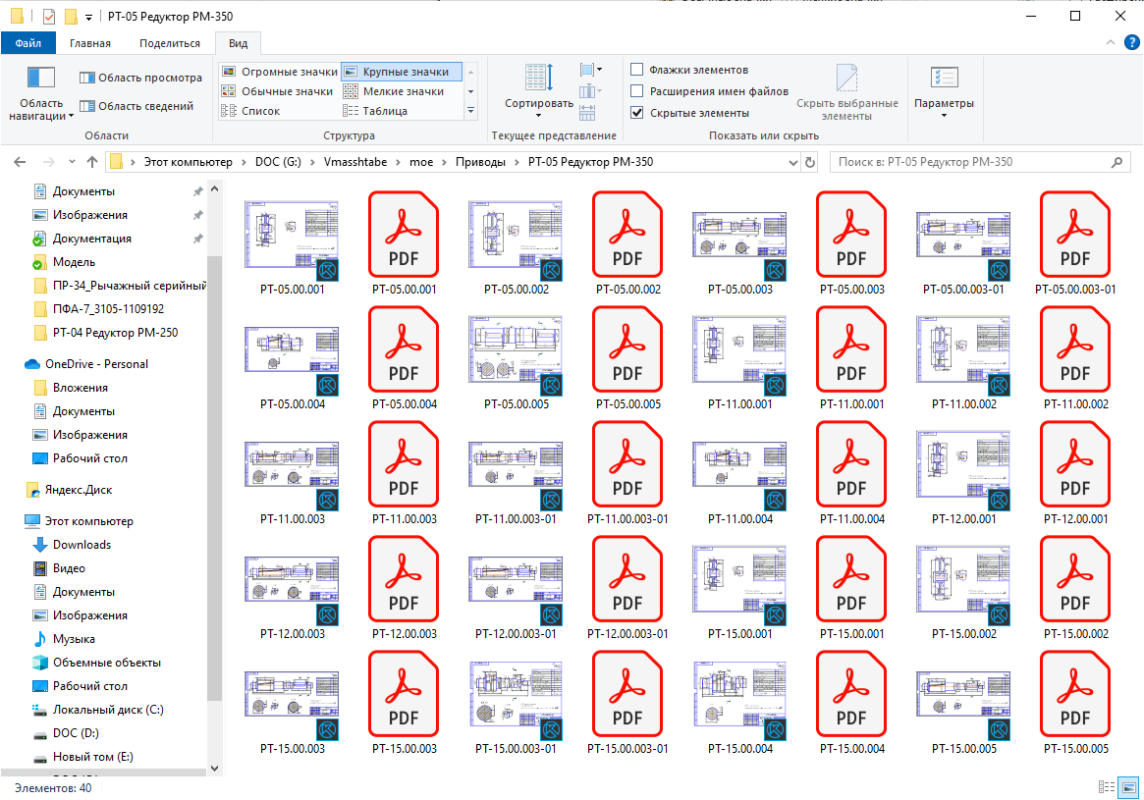
Task: Switch to the Поделиться ribbon tab
Action: coord(169,43)
